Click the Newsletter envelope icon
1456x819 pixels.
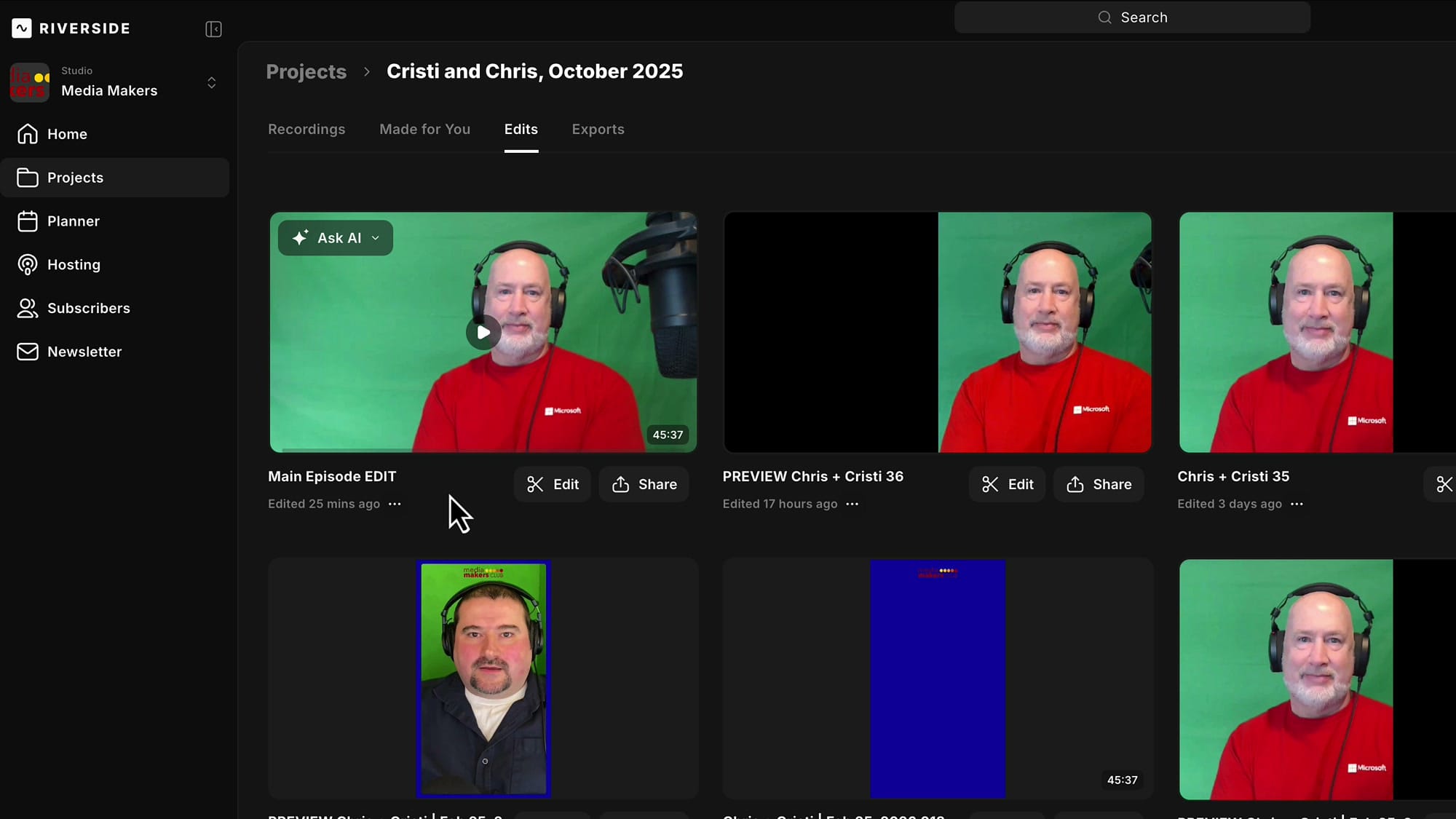(x=28, y=352)
